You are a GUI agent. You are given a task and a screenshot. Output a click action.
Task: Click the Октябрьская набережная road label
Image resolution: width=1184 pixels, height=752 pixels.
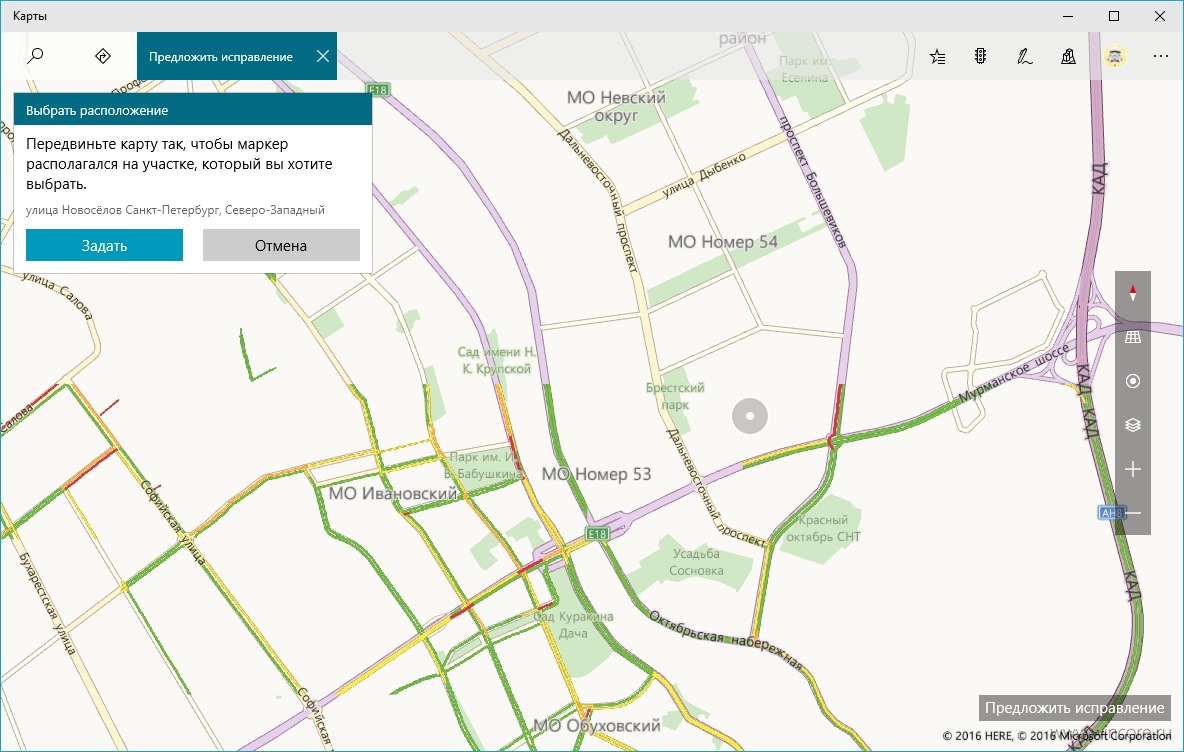[725, 640]
